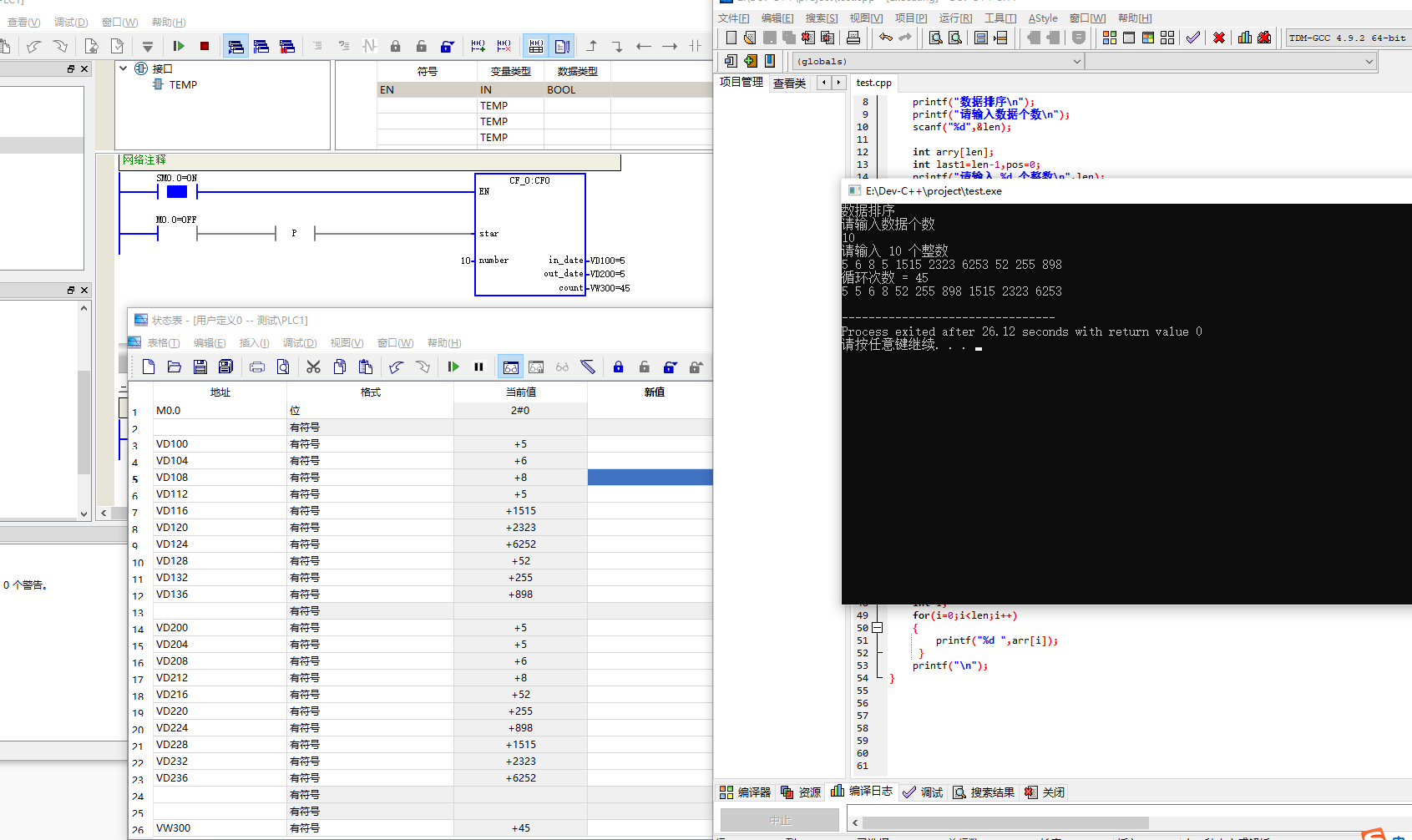Image resolution: width=1412 pixels, height=840 pixels.
Task: Click the 编译器 tab in bottom panel
Action: click(x=746, y=792)
